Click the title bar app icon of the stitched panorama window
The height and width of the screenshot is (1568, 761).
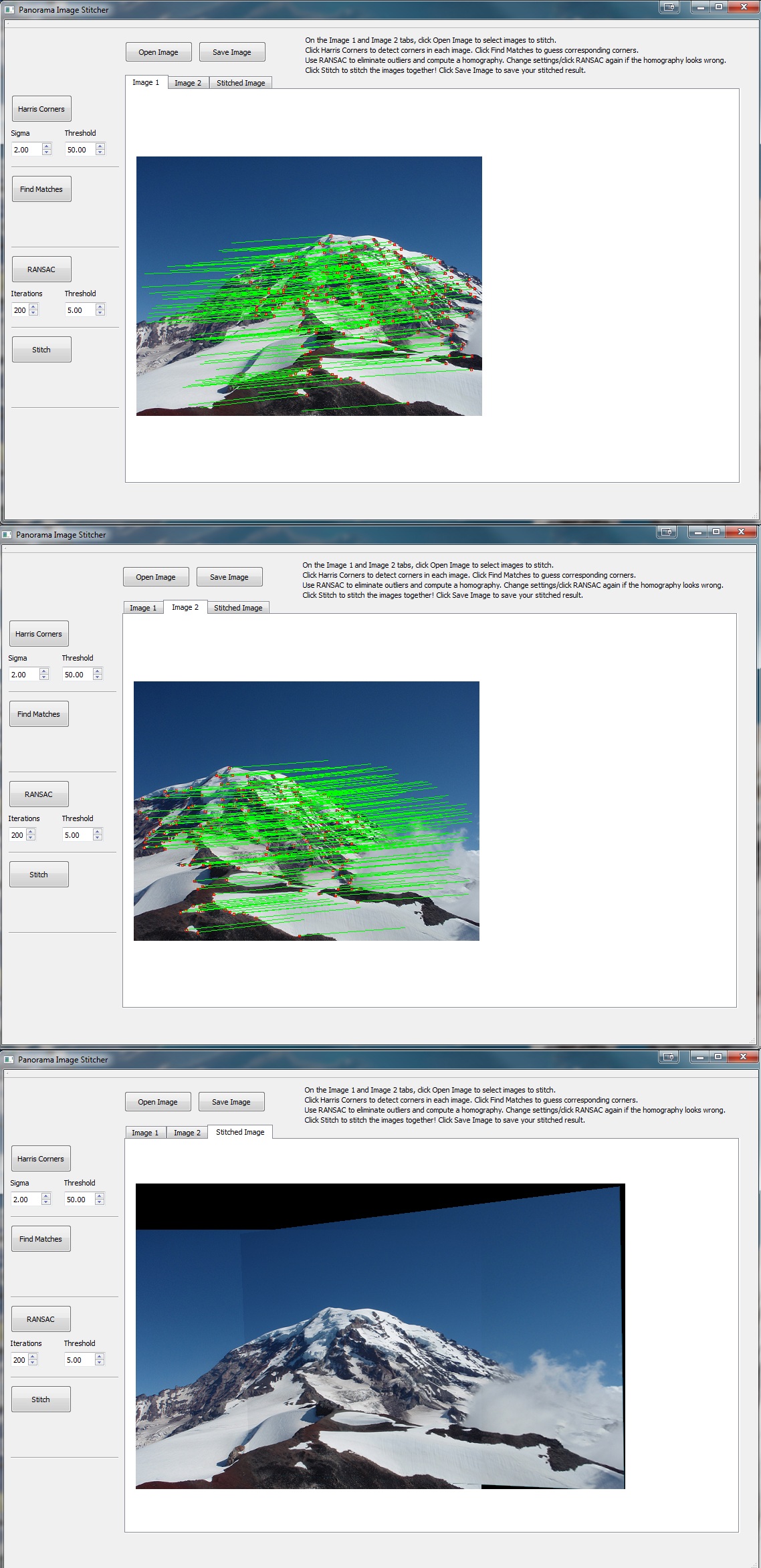[9, 1060]
